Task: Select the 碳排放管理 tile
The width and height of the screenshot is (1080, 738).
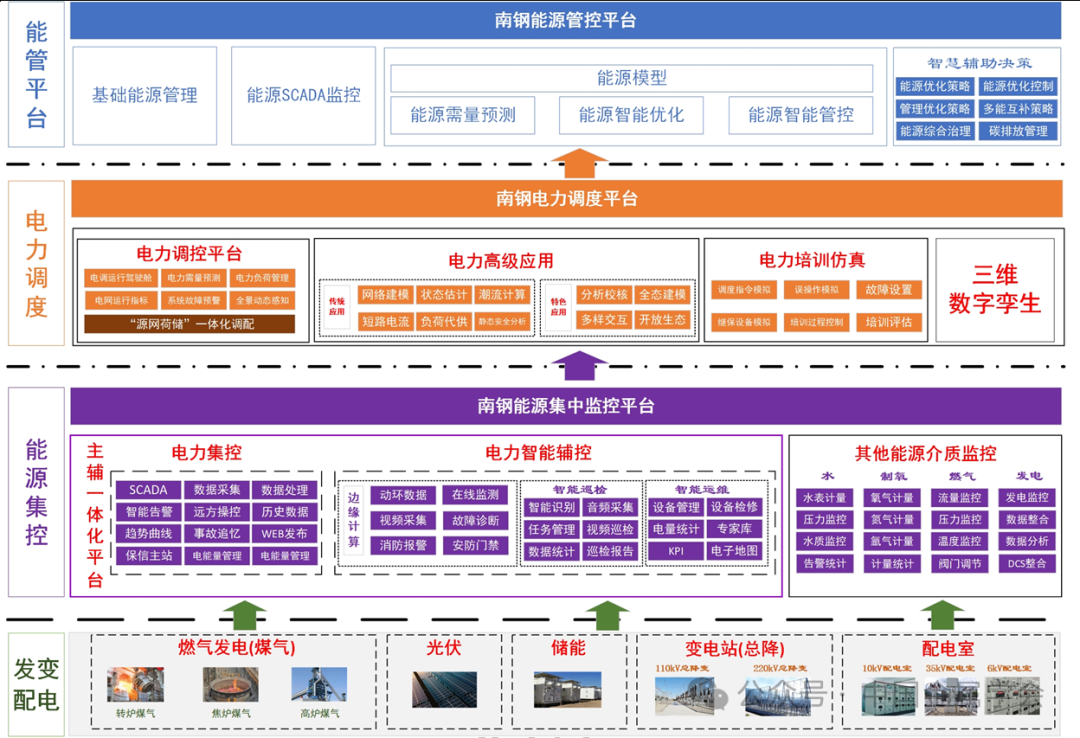Action: click(1018, 131)
